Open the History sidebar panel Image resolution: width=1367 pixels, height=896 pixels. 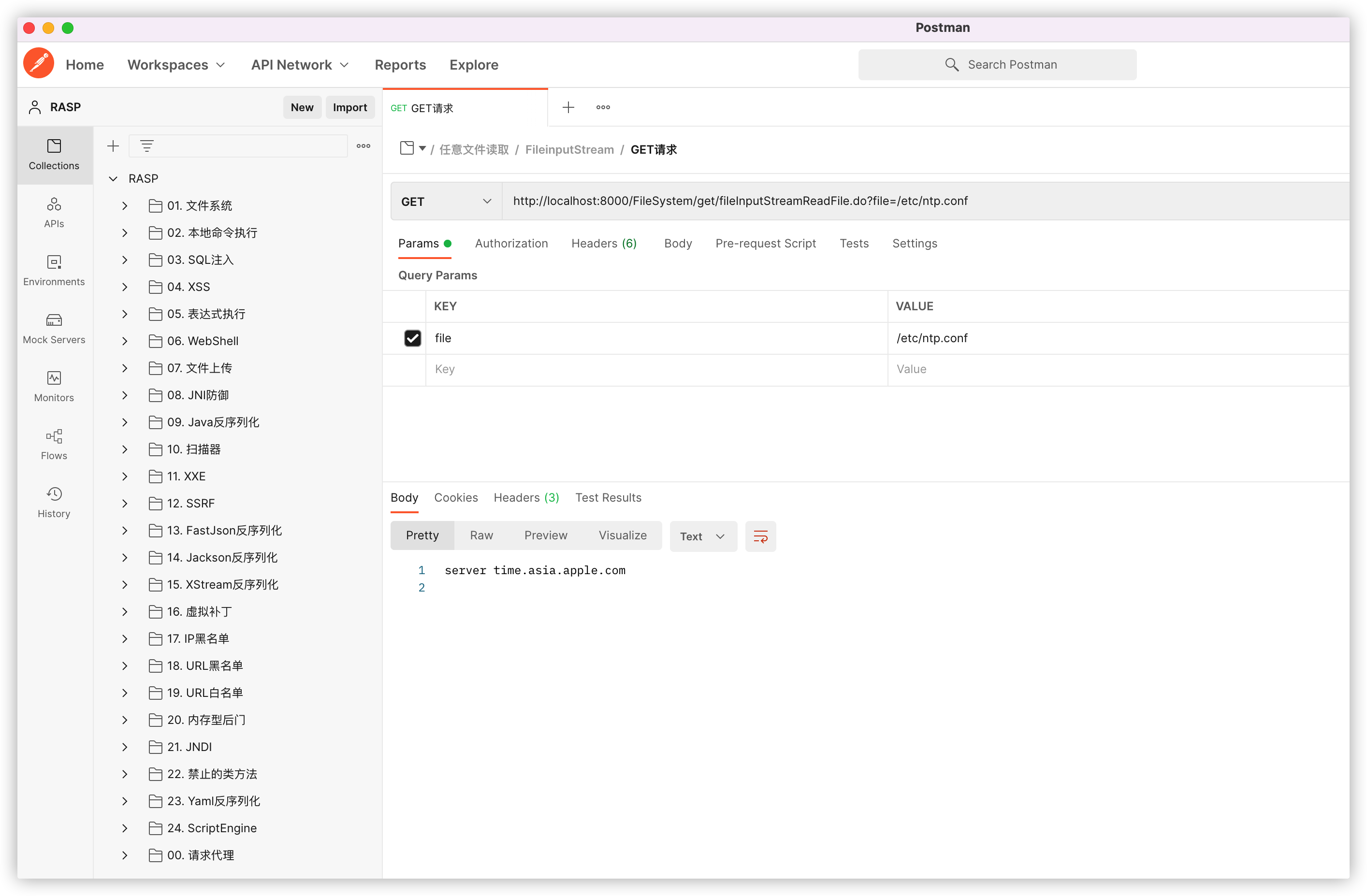coord(54,502)
